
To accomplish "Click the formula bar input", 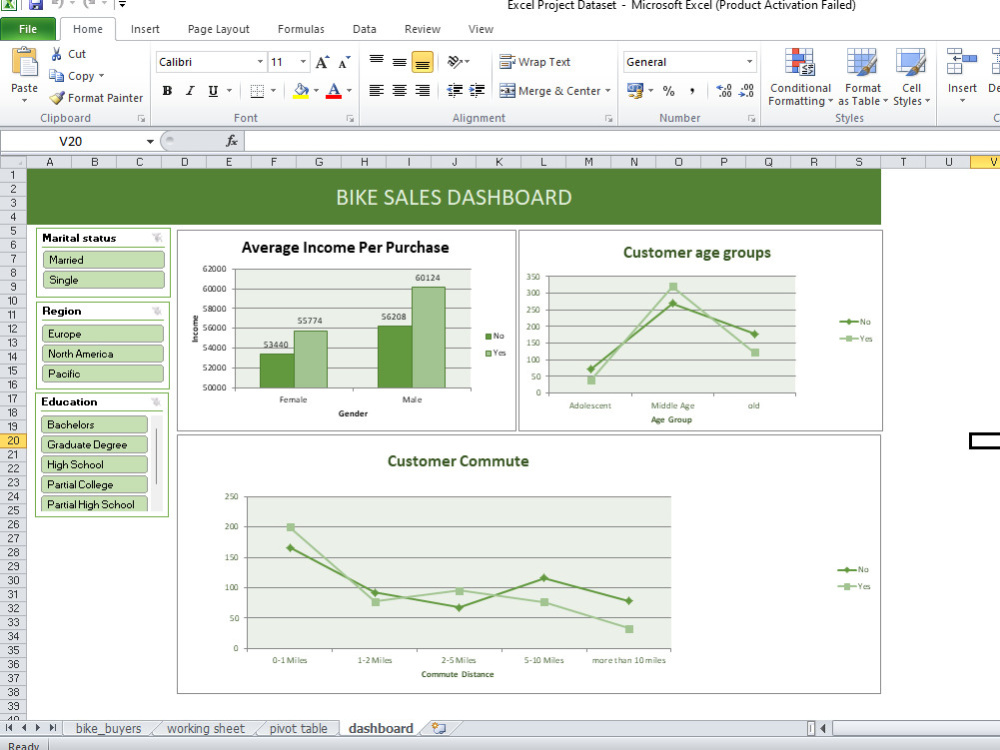I will pyautogui.click(x=621, y=141).
